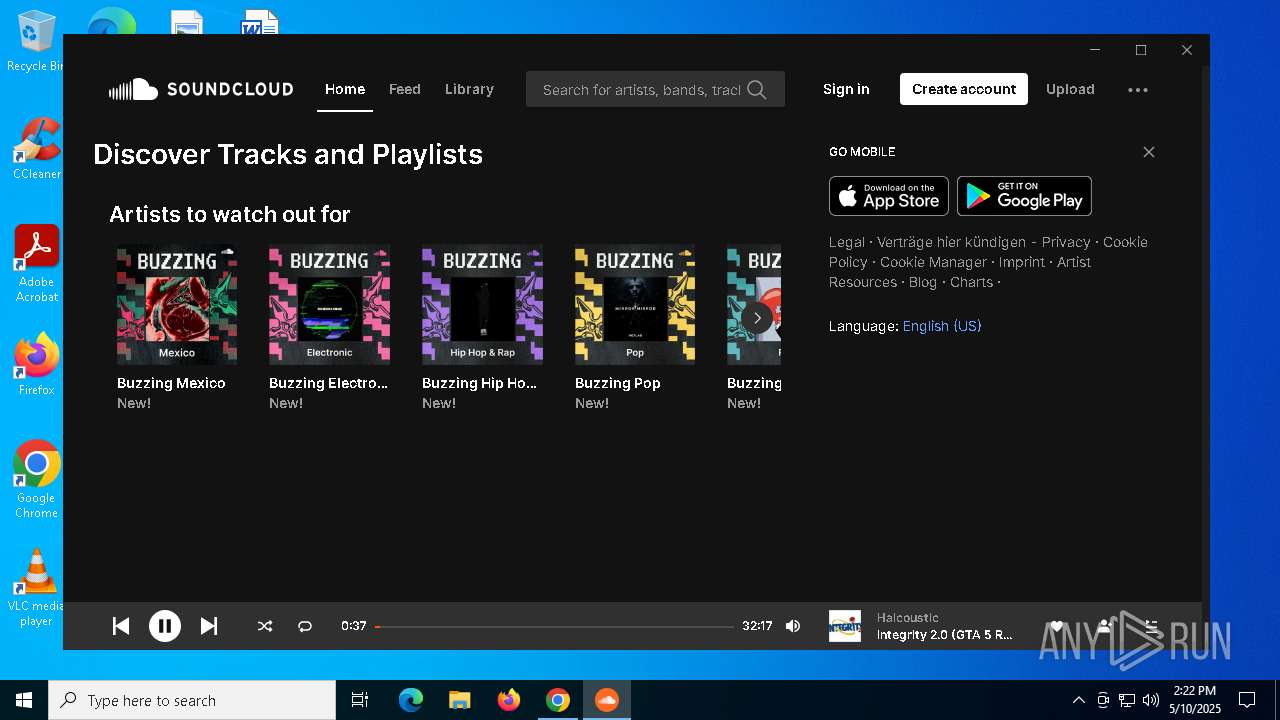Open the Privacy link
Screen dimensions: 1280x720
pyautogui.click(x=1066, y=242)
